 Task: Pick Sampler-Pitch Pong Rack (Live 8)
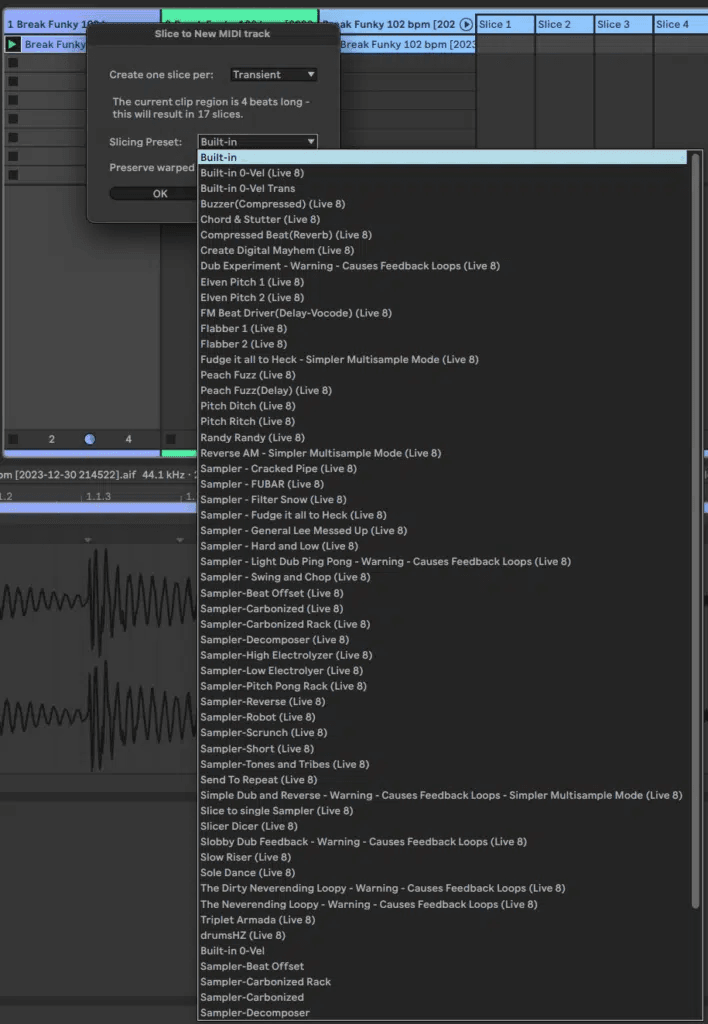tap(443, 686)
